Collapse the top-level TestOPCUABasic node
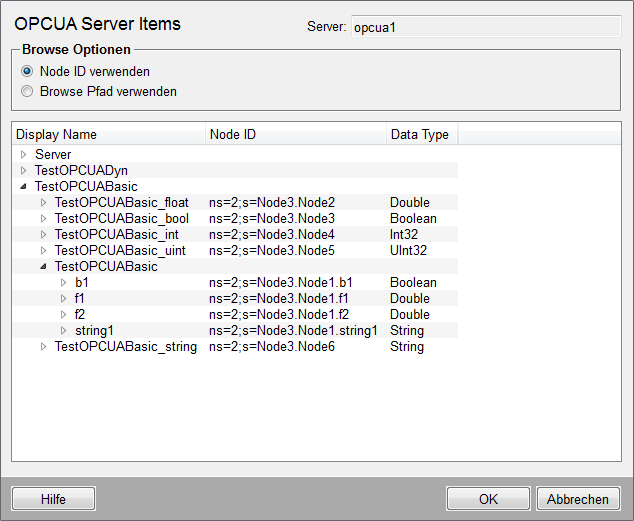 [24, 187]
